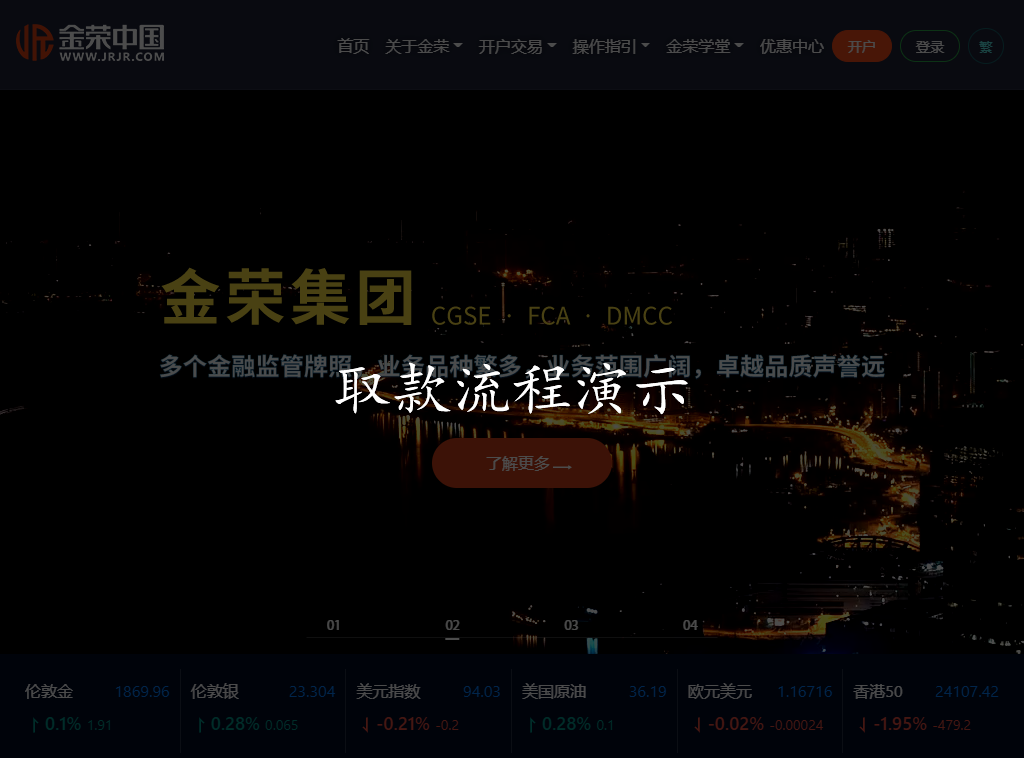Expand the 操作指引 dropdown

611,46
